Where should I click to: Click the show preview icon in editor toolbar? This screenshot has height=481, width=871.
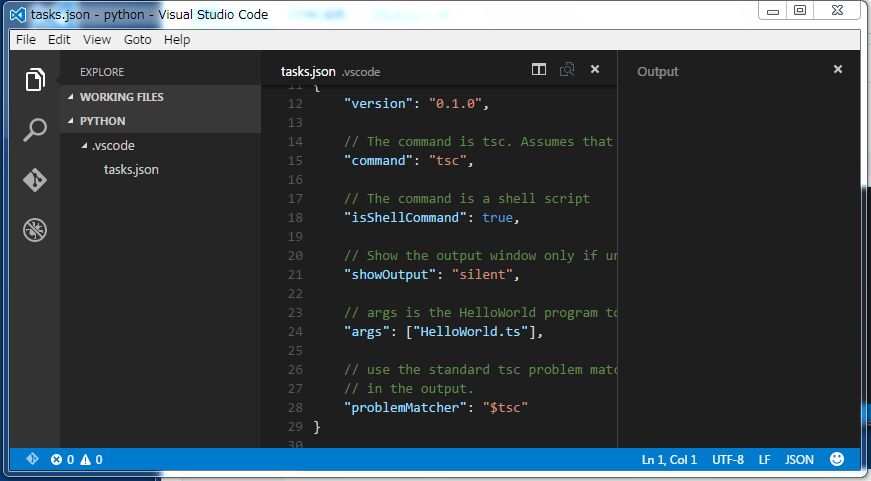567,69
